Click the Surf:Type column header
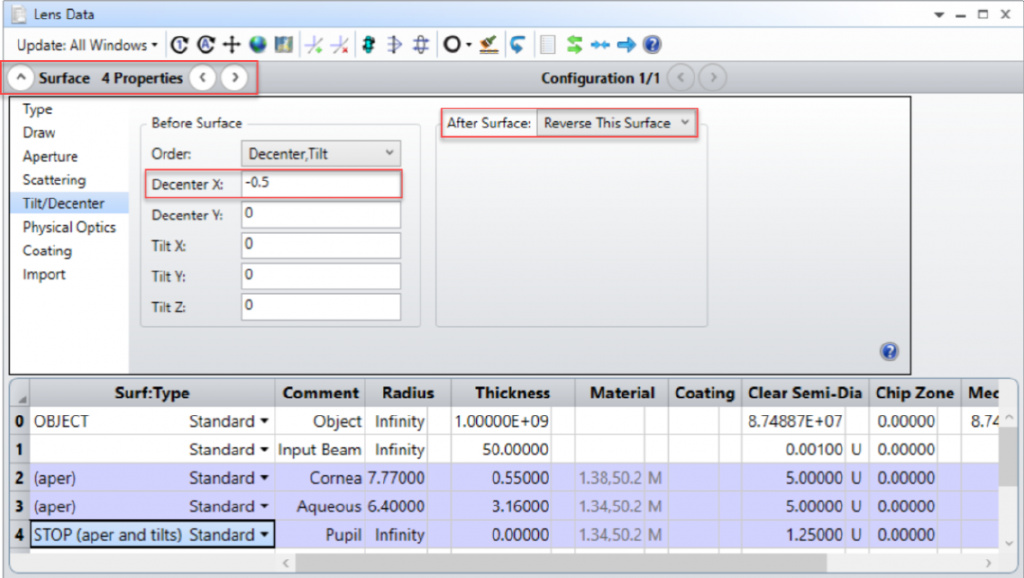This screenshot has height=578, width=1024. click(x=152, y=393)
